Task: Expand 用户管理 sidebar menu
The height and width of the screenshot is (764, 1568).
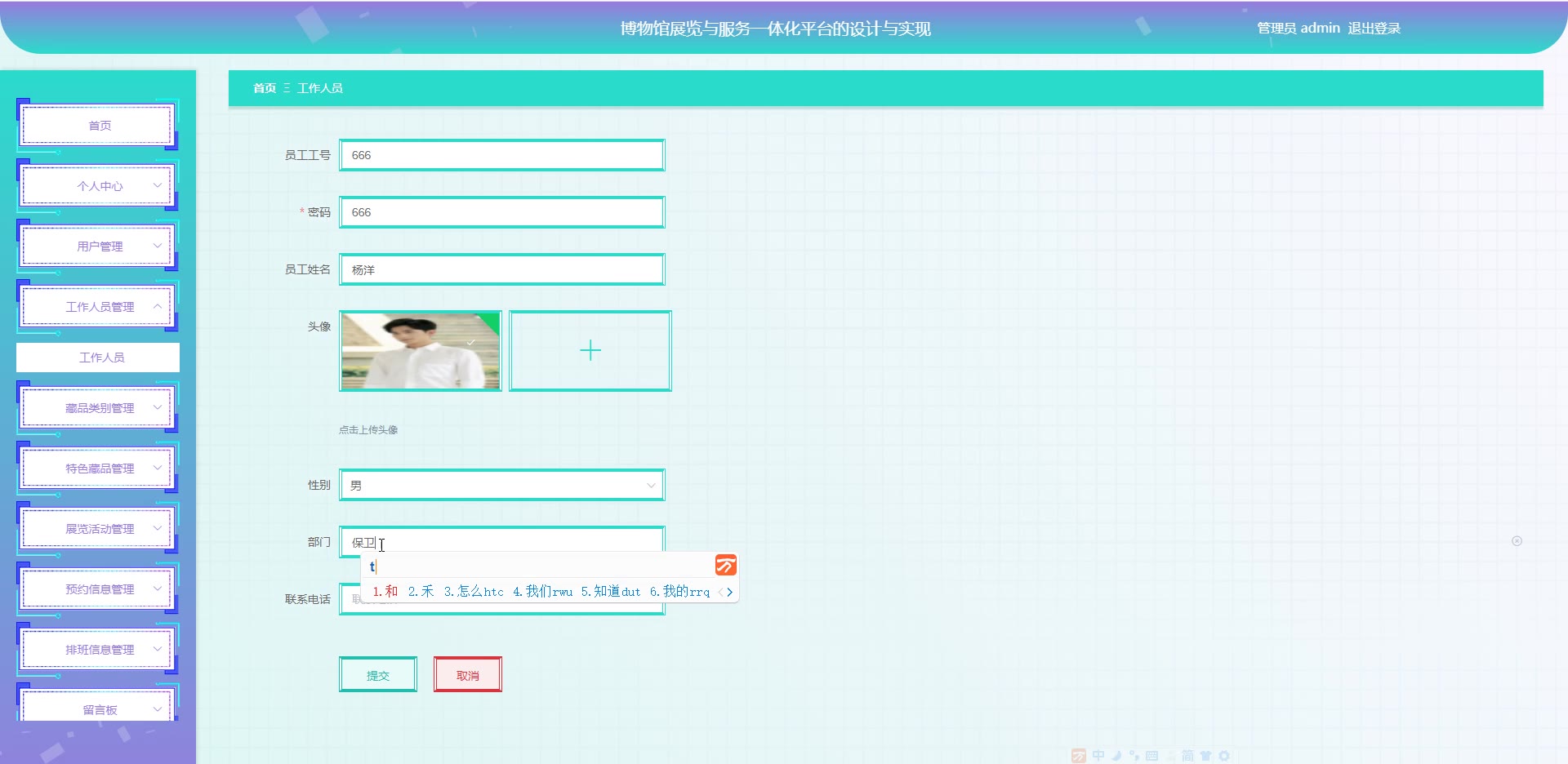Action: (97, 247)
